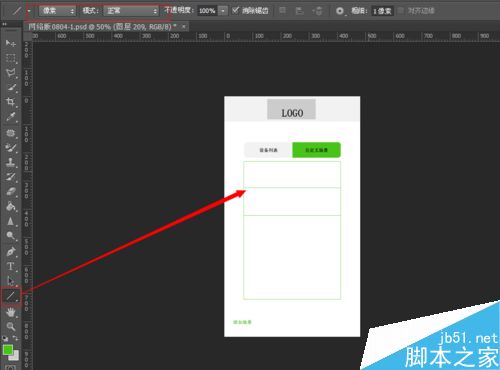Select the Eyedropper tool
500x370 pixels.
[11, 117]
